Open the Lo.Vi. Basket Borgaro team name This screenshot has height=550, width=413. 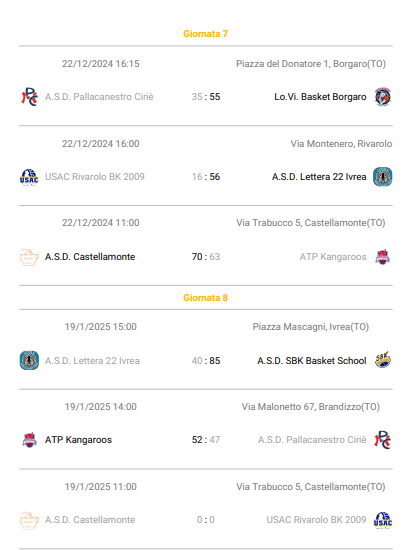tap(320, 97)
